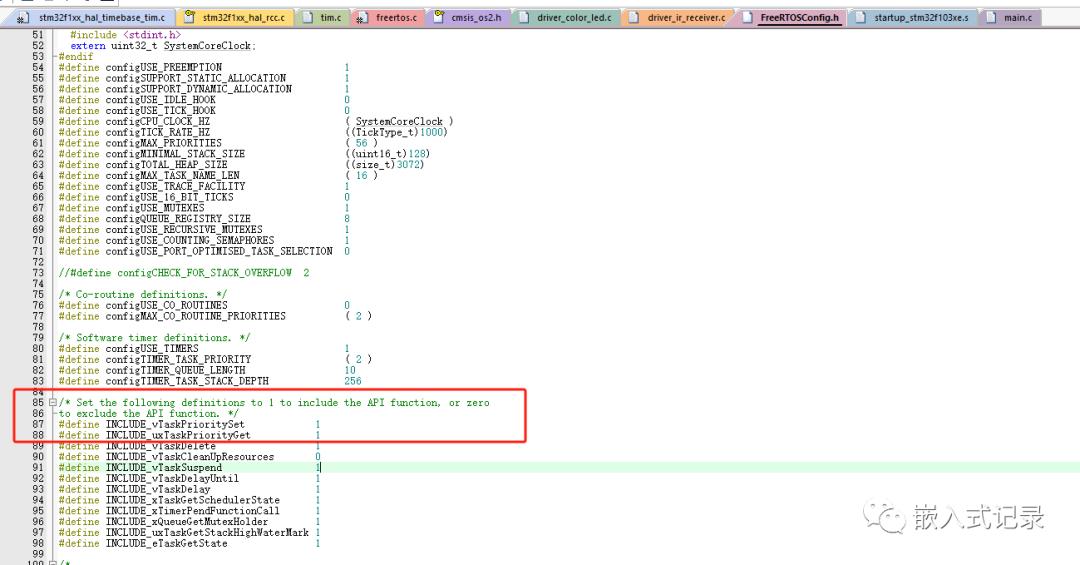Click configTIMER_TASK_PRIORITY macro name
The height and width of the screenshot is (565, 1080).
178,360
